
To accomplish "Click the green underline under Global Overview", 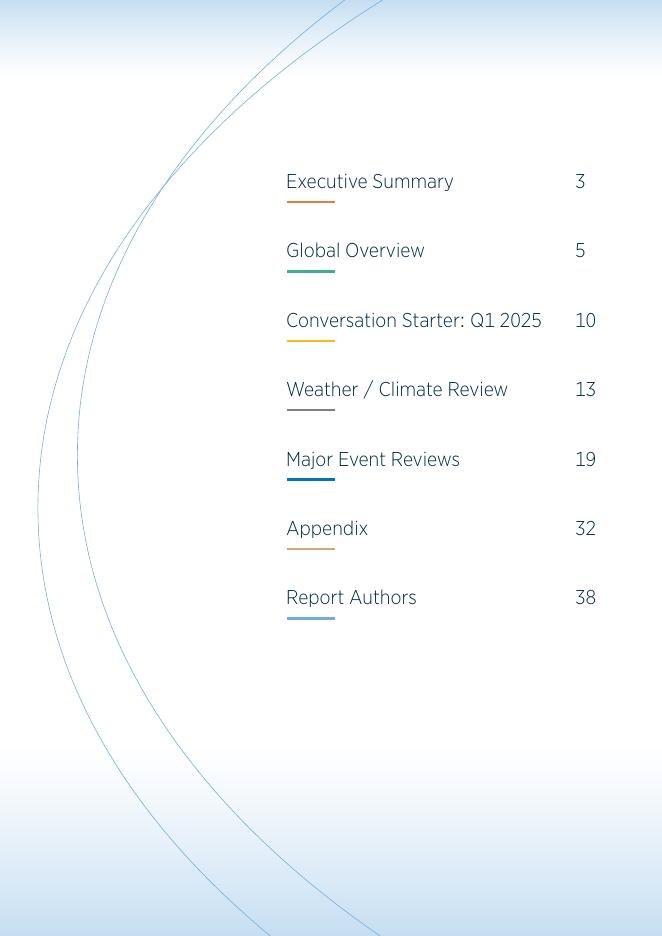I will tap(310, 271).
